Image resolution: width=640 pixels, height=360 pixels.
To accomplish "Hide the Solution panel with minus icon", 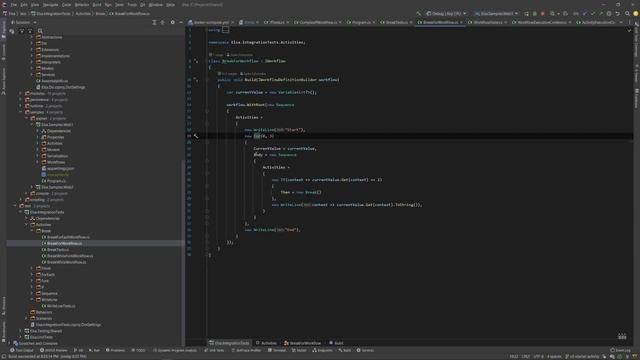I will click(x=181, y=22).
